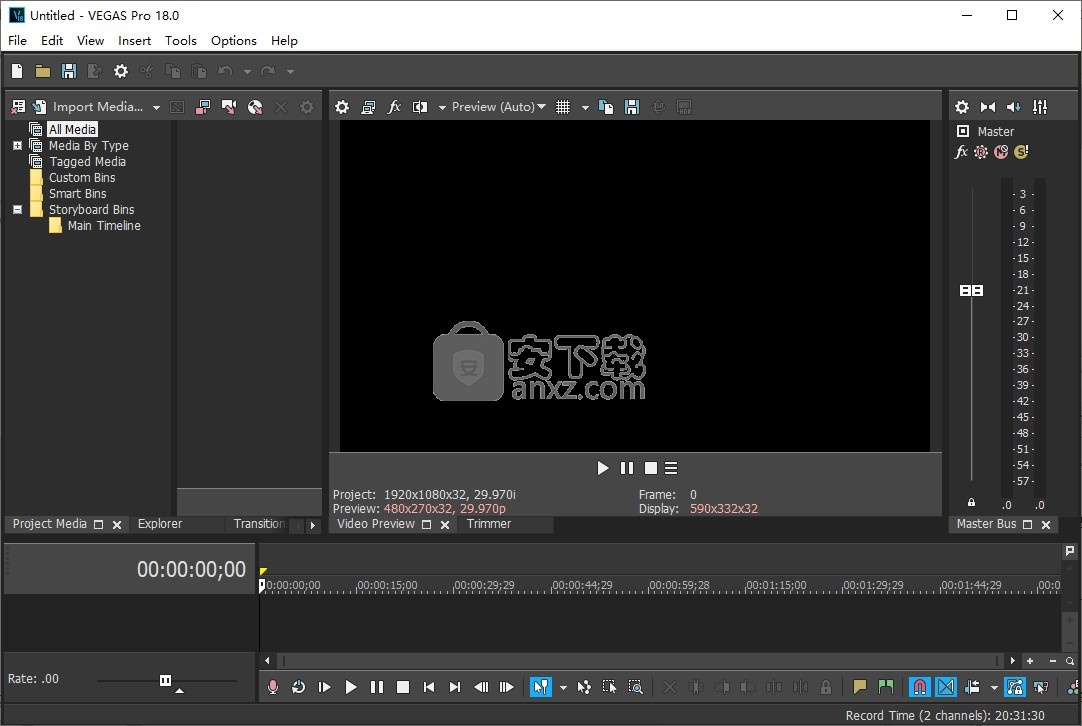The height and width of the screenshot is (726, 1082).
Task: Open the Master bus FX chain
Action: coord(961,152)
